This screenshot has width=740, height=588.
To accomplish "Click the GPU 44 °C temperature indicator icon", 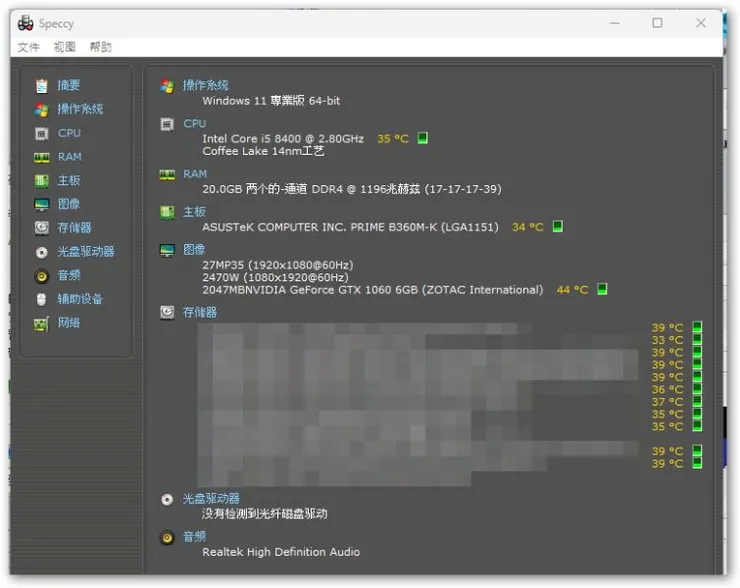I will pos(602,289).
